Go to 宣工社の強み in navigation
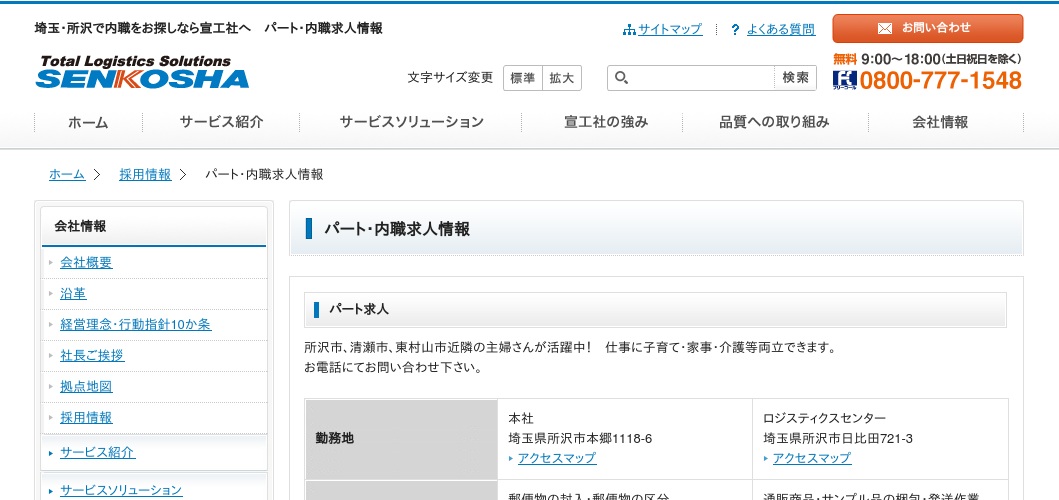 [606, 122]
